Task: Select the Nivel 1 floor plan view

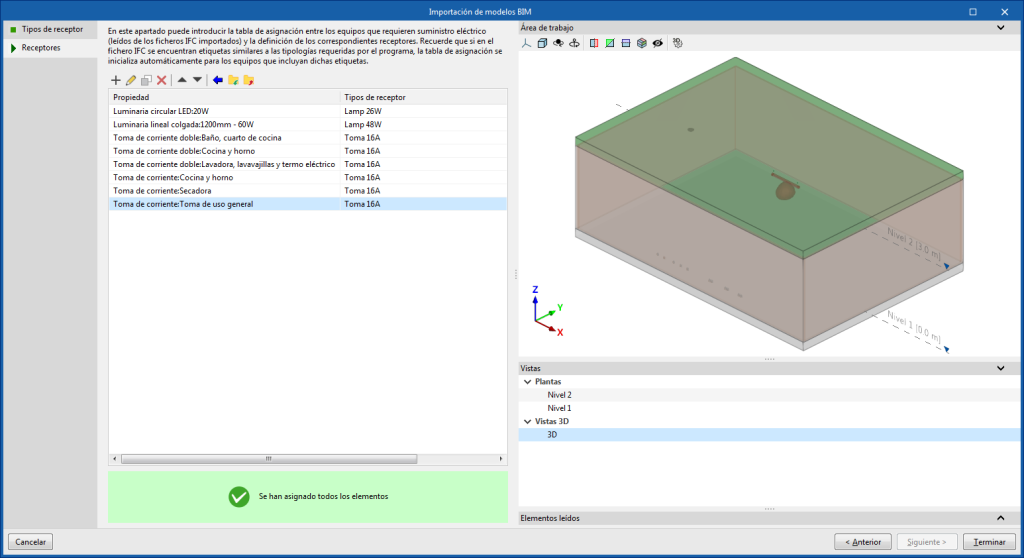Action: [x=560, y=408]
